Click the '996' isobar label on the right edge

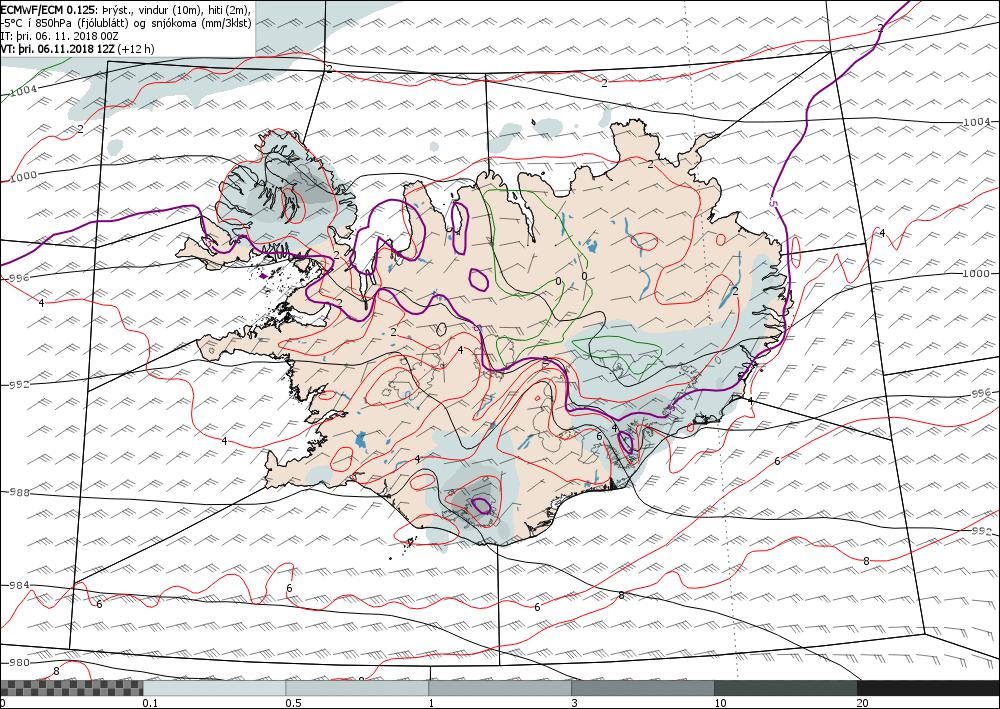982,393
